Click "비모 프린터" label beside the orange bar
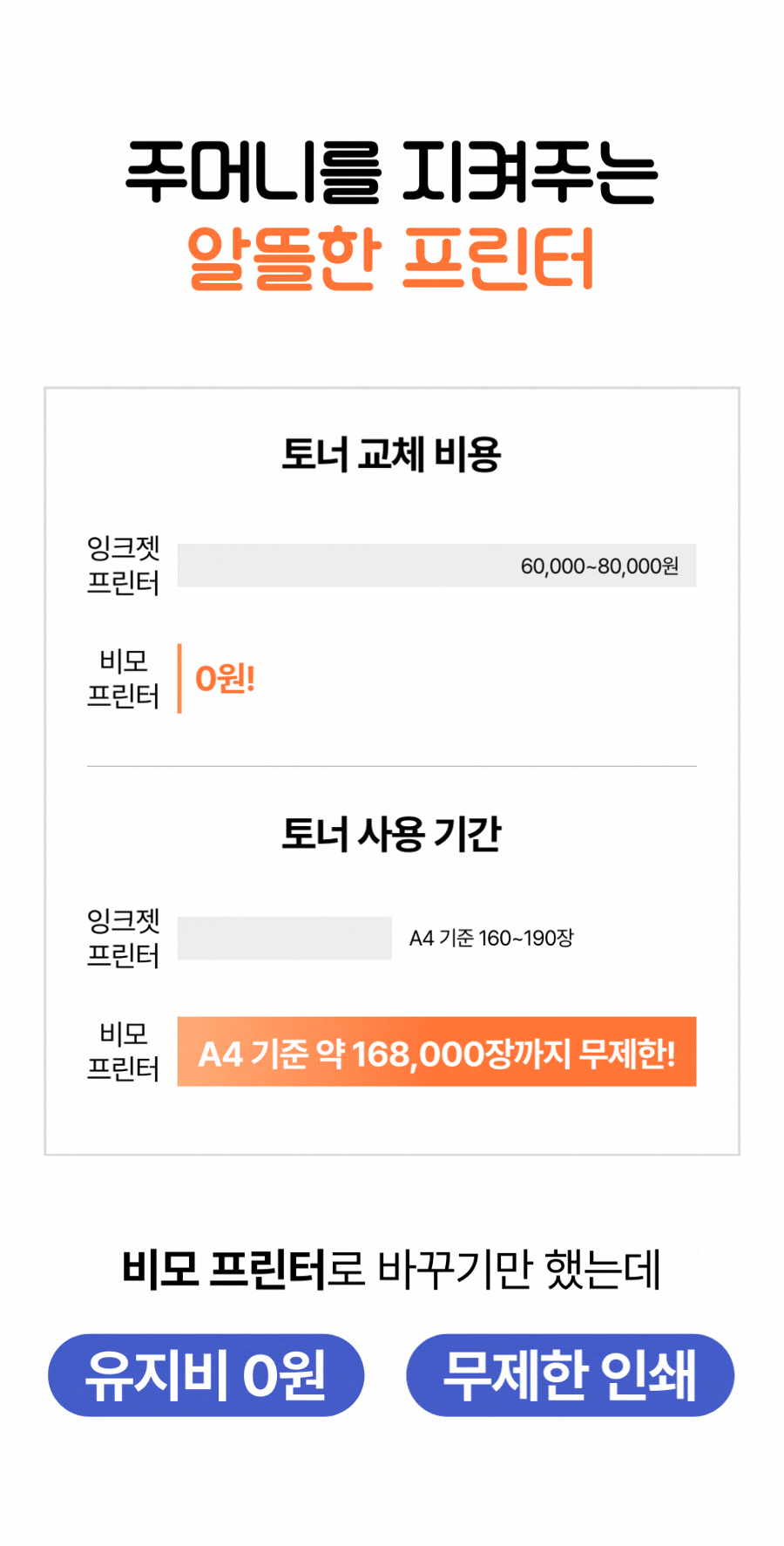 click(x=123, y=1051)
